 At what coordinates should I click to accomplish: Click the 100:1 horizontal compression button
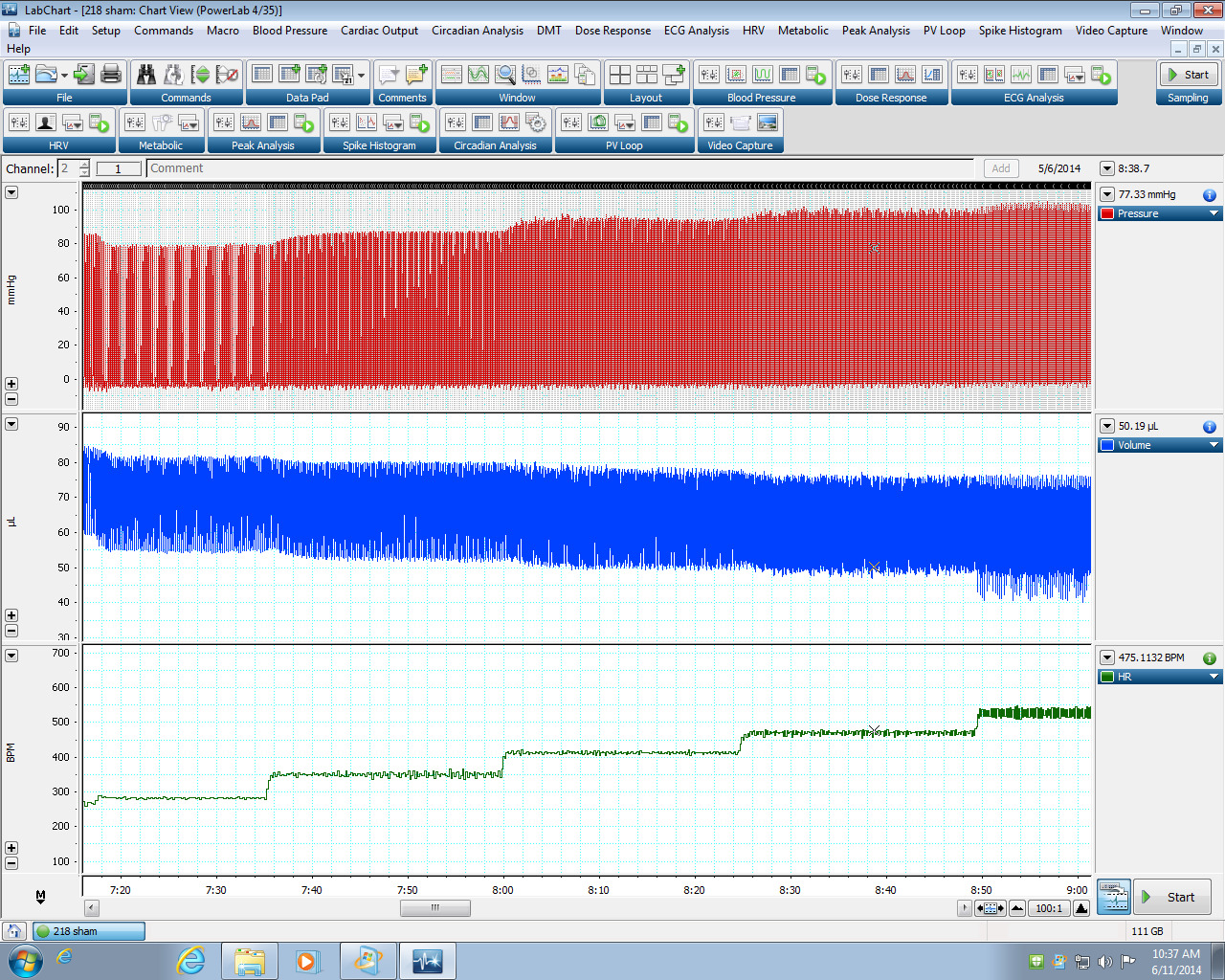point(1049,908)
